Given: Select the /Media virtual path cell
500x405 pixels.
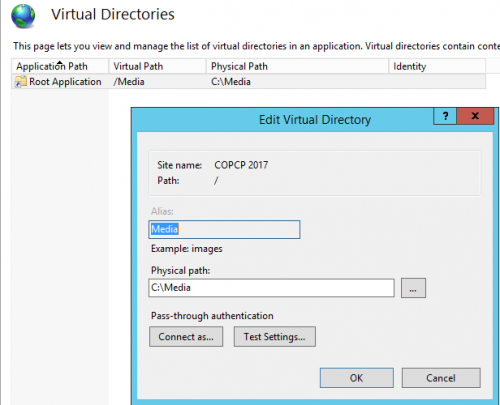Looking at the screenshot, I should click(129, 82).
